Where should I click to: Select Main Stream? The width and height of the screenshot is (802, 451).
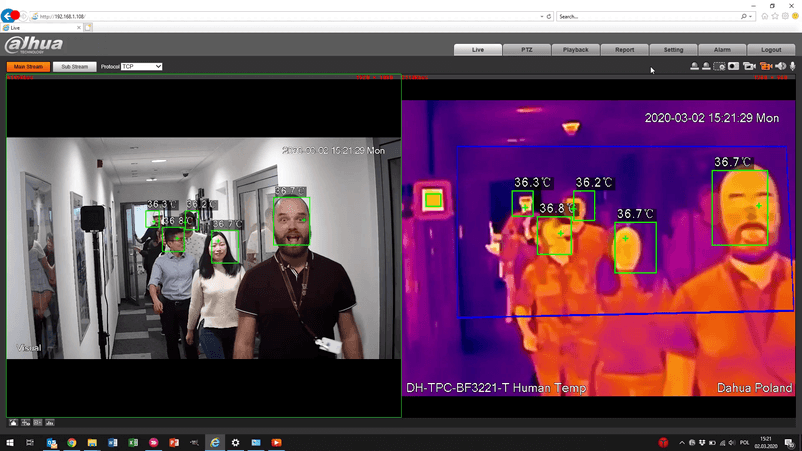[x=27, y=67]
